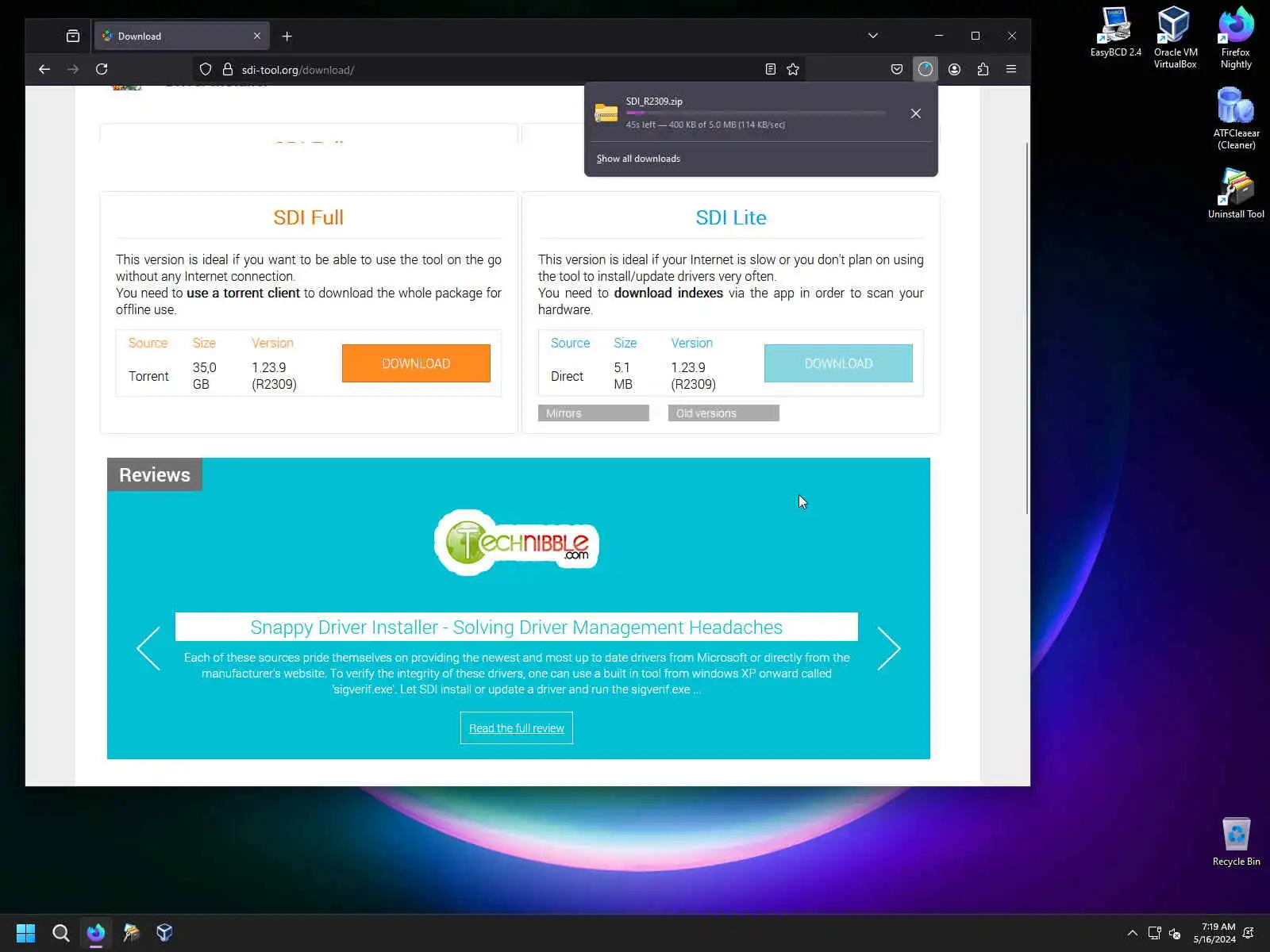
Task: Open tracking protection shield icon
Action: pyautogui.click(x=206, y=69)
